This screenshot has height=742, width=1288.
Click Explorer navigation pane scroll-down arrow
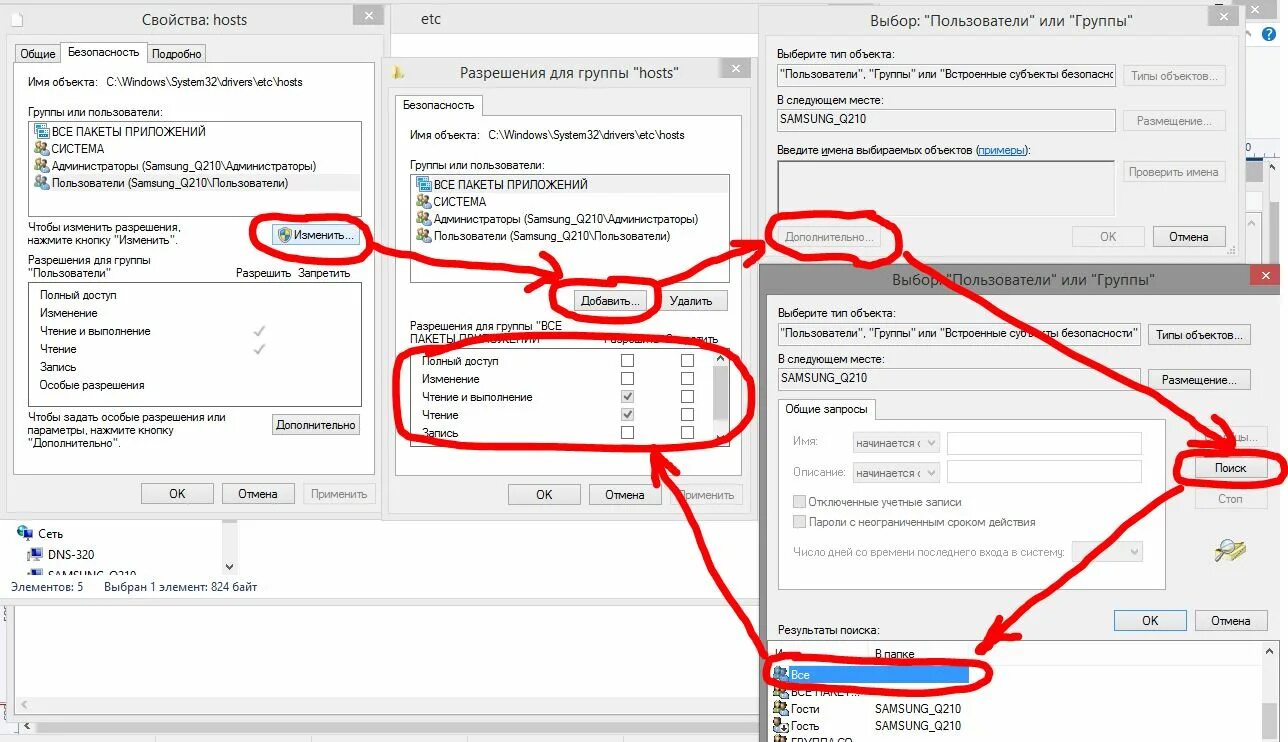tap(229, 566)
